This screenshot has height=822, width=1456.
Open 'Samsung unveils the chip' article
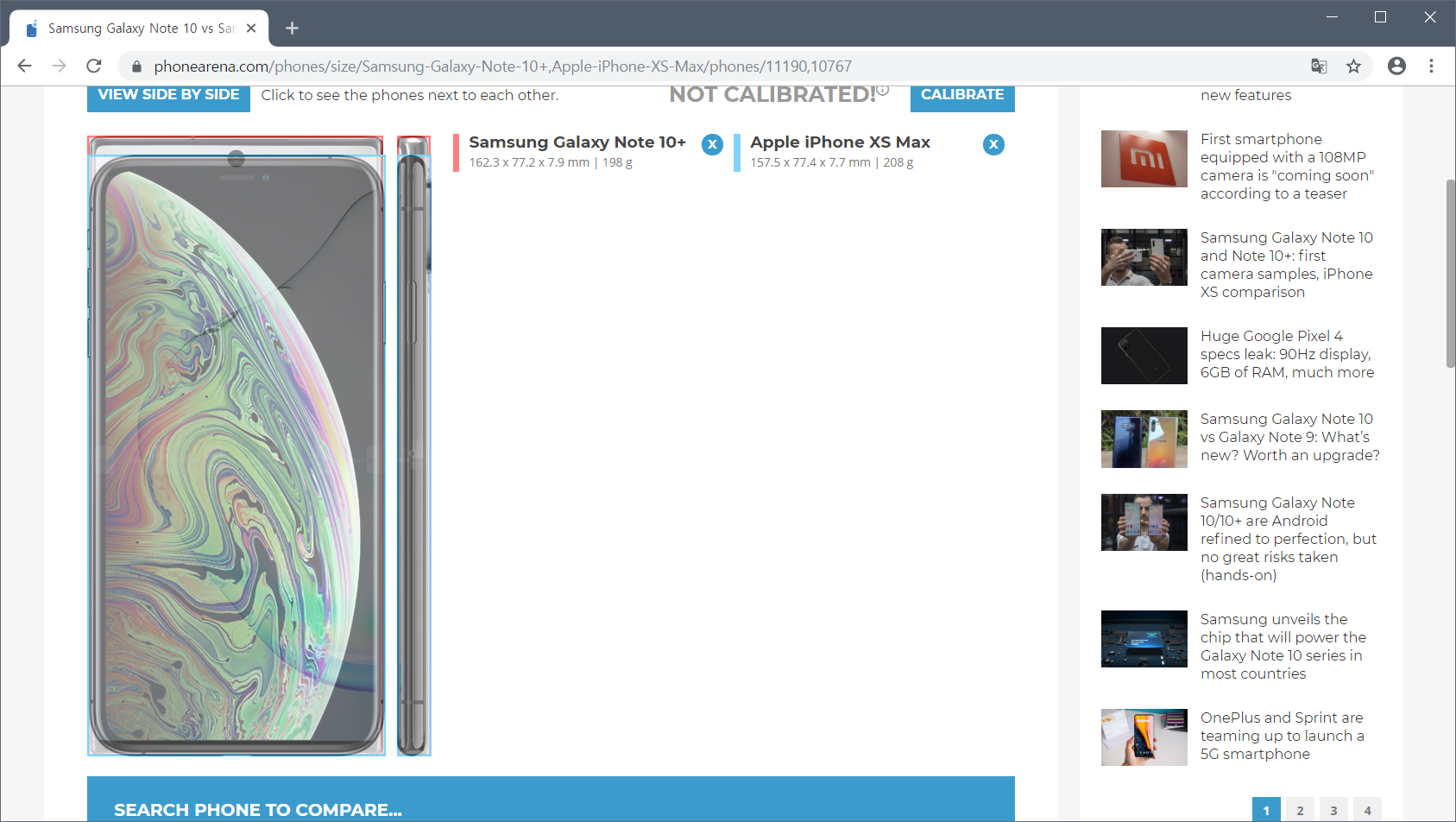click(x=1283, y=647)
